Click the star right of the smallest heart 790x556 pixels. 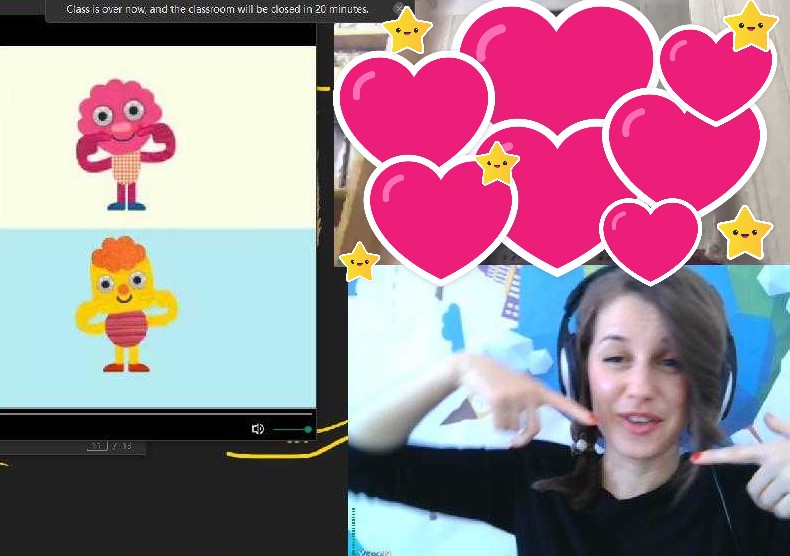[x=745, y=233]
